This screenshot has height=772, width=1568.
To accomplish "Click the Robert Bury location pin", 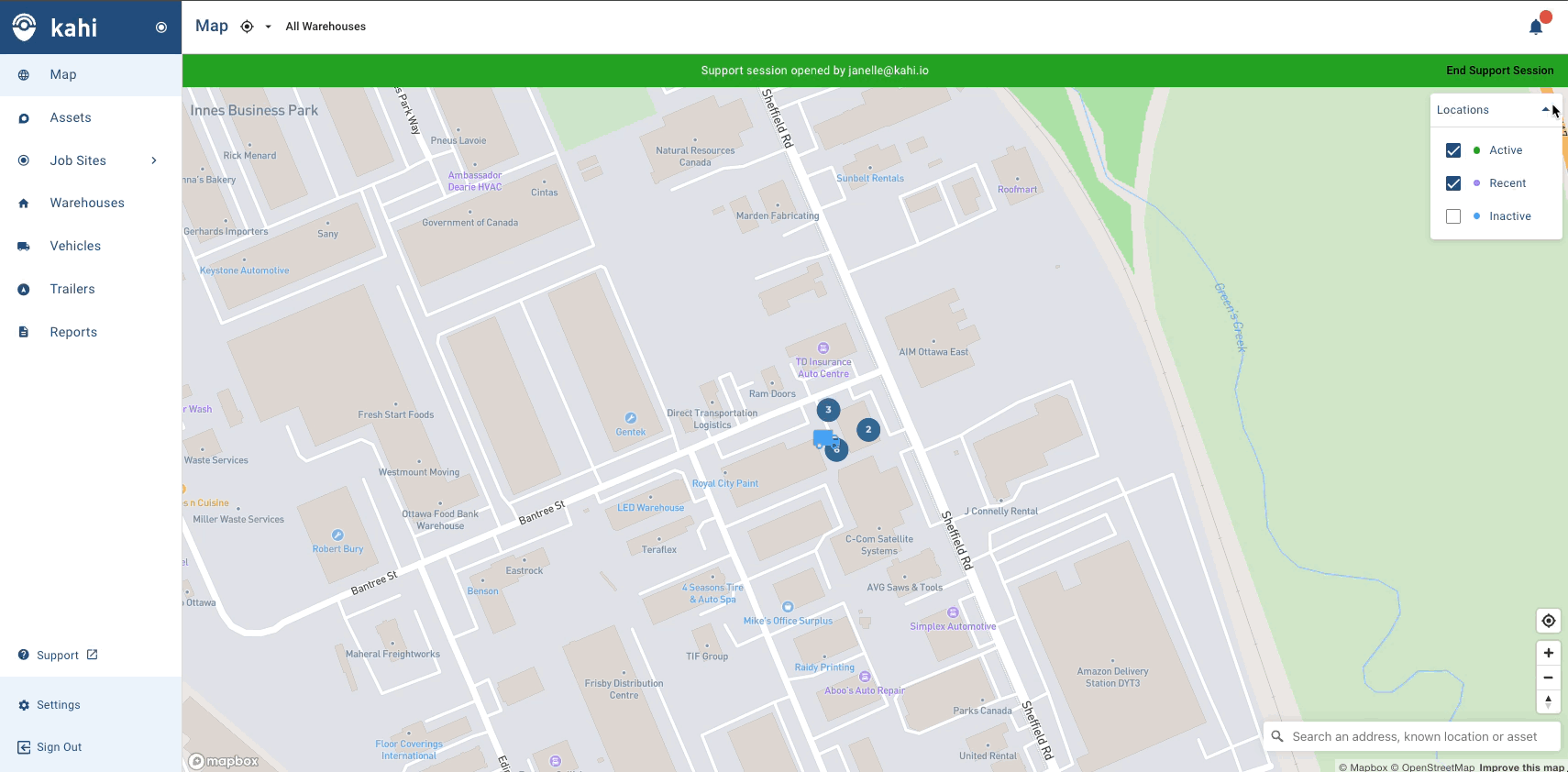I will pos(337,535).
